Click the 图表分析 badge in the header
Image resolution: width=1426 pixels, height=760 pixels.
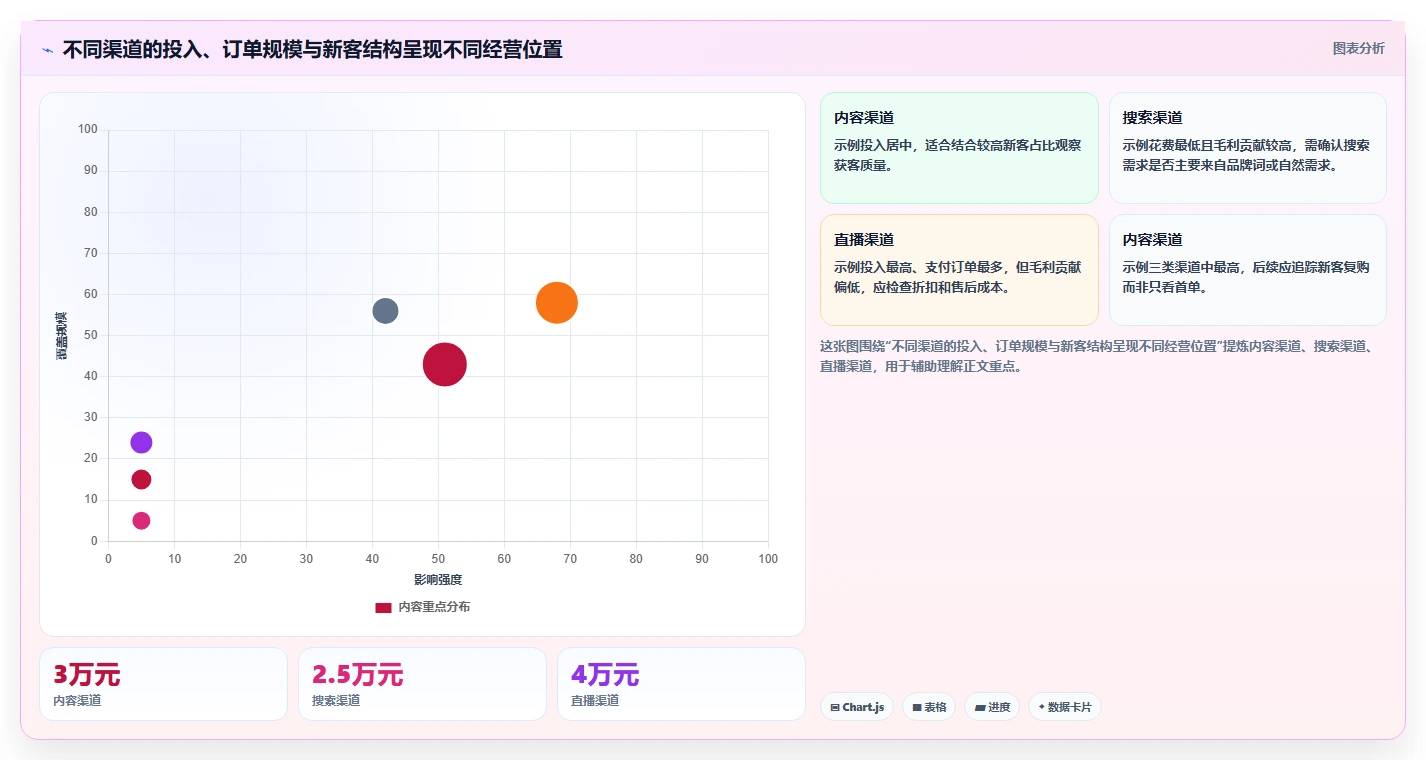tap(1358, 48)
